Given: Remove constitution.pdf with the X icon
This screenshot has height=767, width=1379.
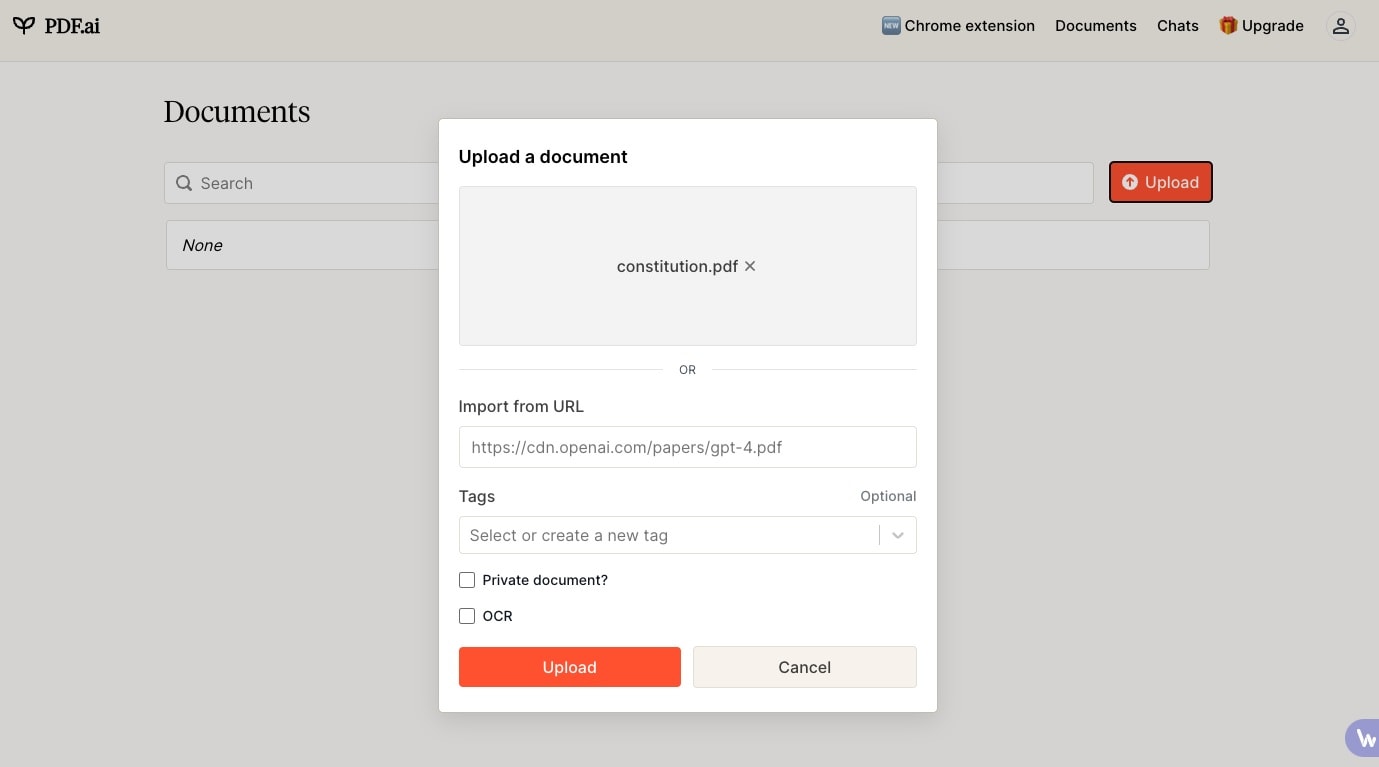Looking at the screenshot, I should tap(750, 266).
